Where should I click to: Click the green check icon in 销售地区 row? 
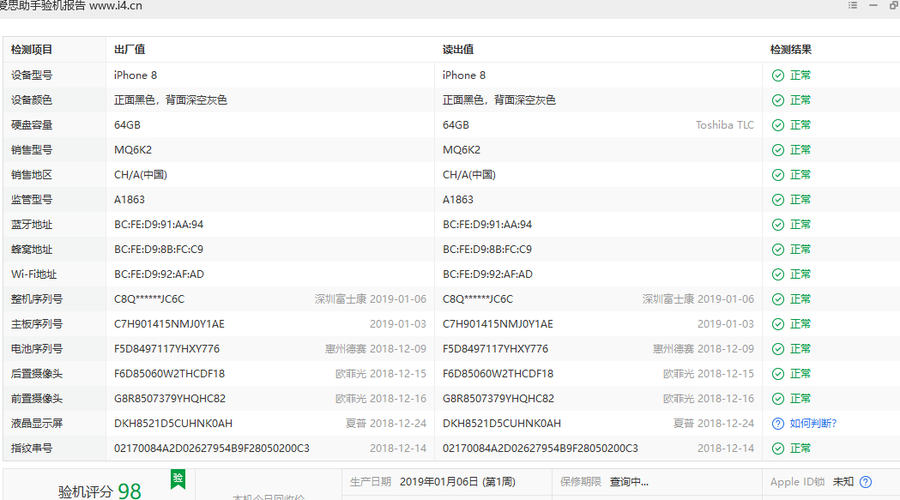[x=778, y=175]
